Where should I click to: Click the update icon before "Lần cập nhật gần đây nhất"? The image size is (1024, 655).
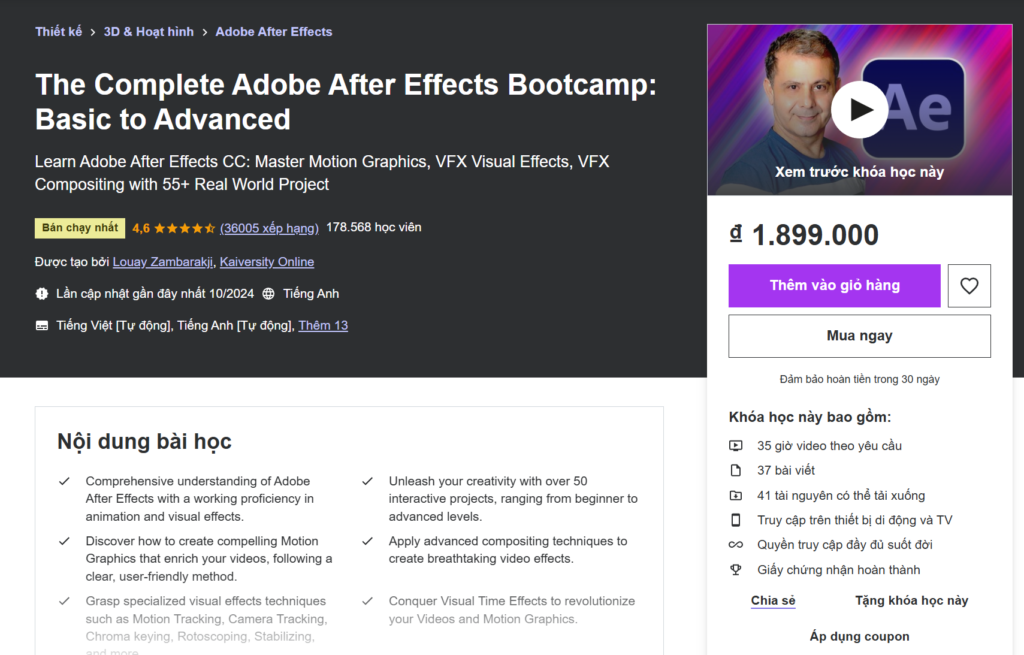pos(41,294)
